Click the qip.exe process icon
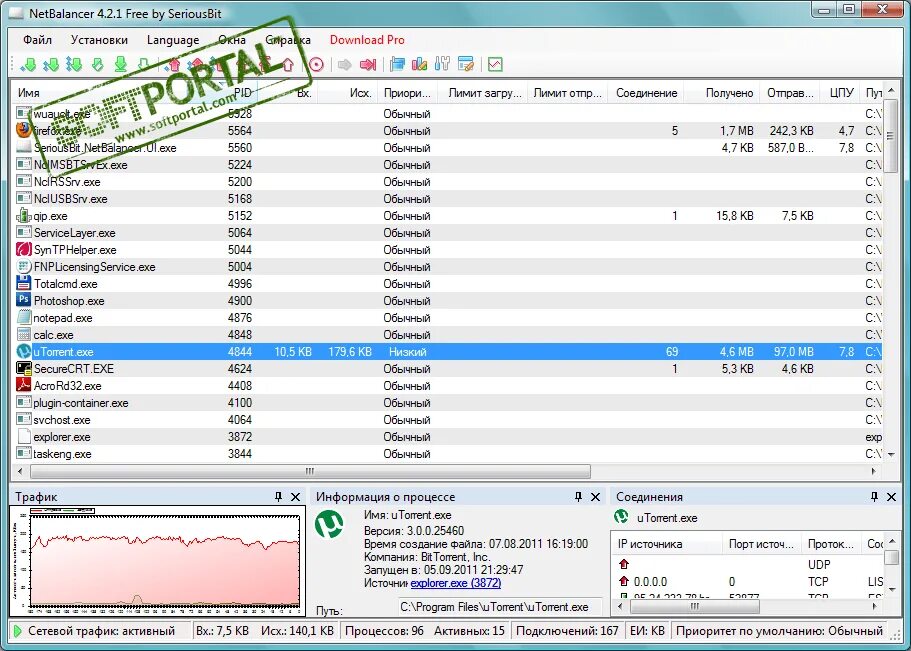This screenshot has height=651, width=911. pyautogui.click(x=23, y=215)
